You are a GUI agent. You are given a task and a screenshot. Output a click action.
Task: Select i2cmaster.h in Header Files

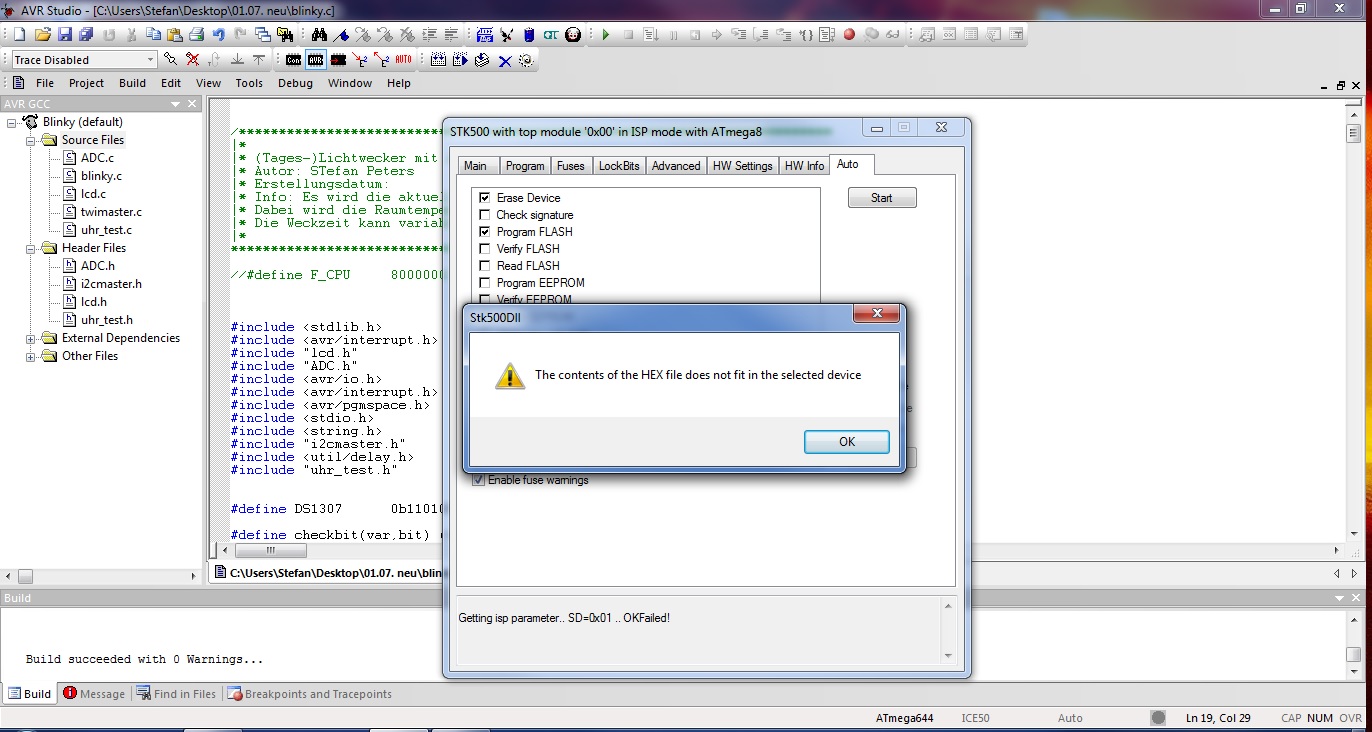[x=111, y=284]
